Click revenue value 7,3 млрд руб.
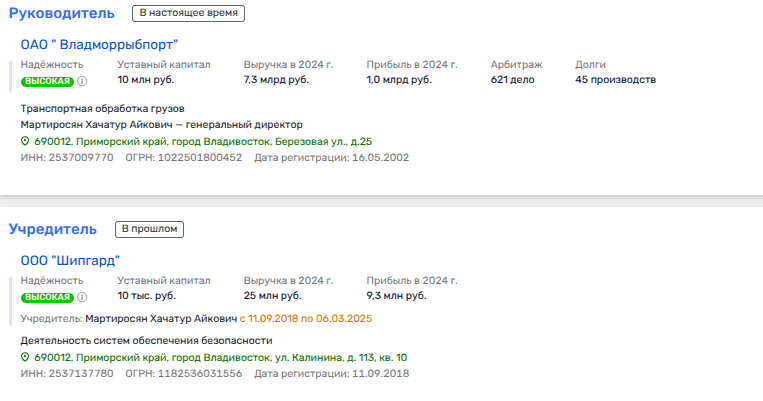The height and width of the screenshot is (401, 763). (x=276, y=80)
